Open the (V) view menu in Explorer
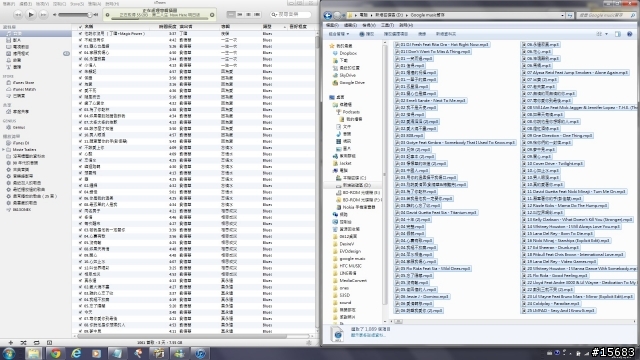The image size is (640, 360). click(369, 25)
